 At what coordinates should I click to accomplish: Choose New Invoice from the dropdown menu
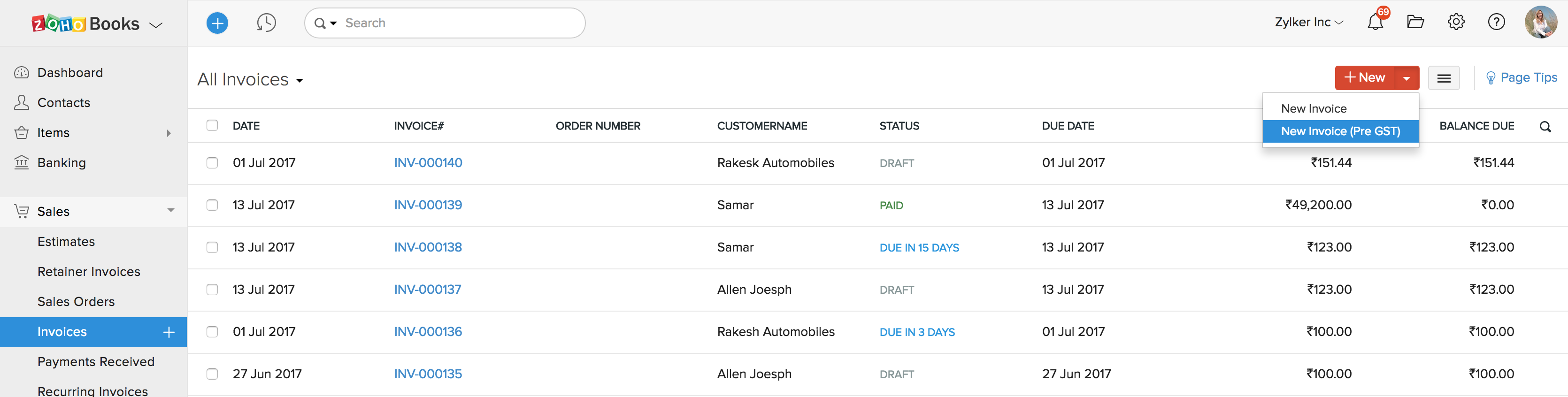(1314, 108)
